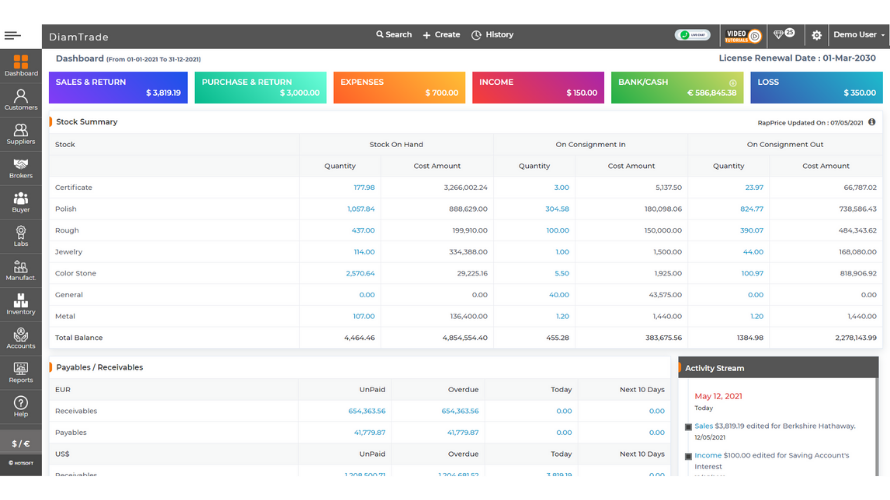
Task: Open History in the top bar
Action: tap(492, 35)
